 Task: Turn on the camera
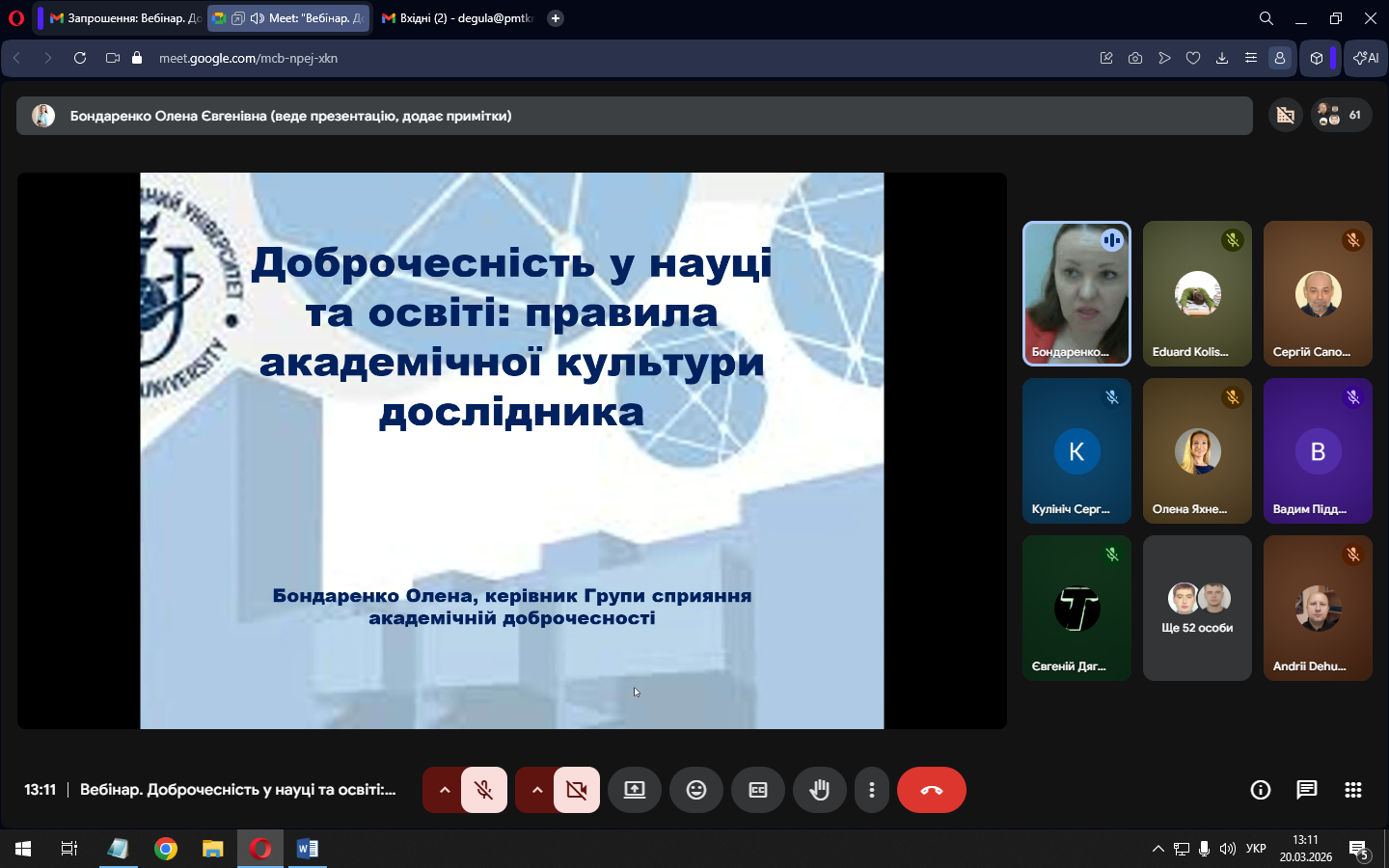577,790
